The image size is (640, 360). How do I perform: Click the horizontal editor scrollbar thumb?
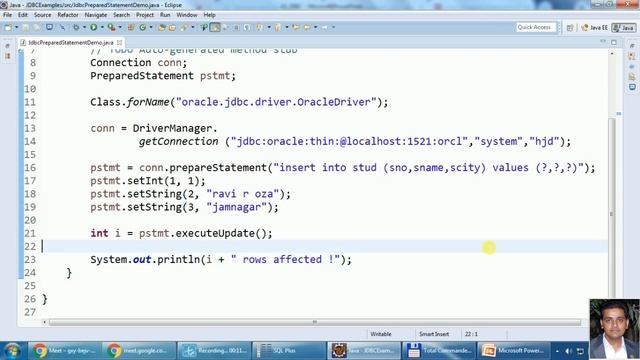314,322
